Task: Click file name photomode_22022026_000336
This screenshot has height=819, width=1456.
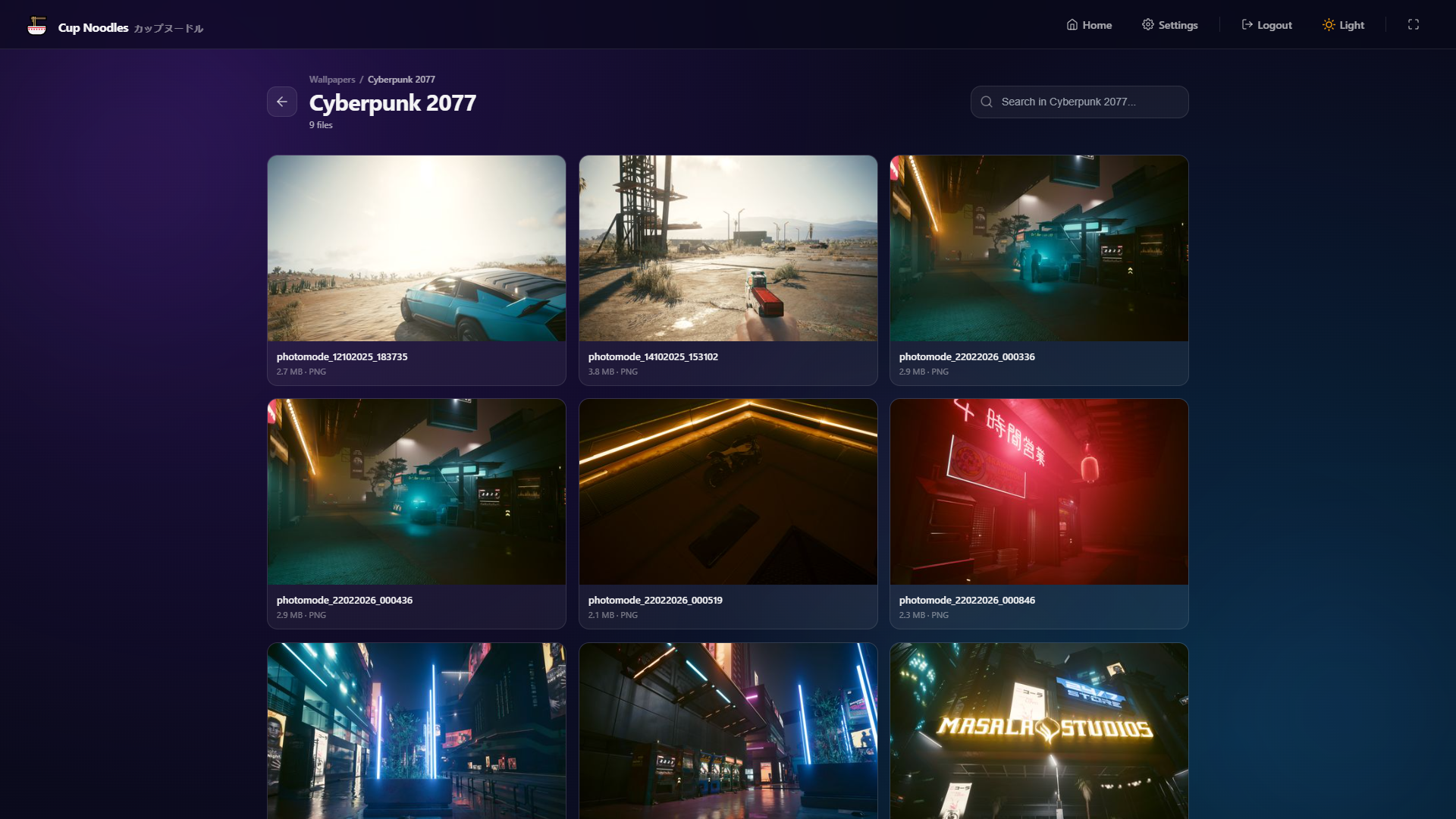Action: (x=967, y=356)
